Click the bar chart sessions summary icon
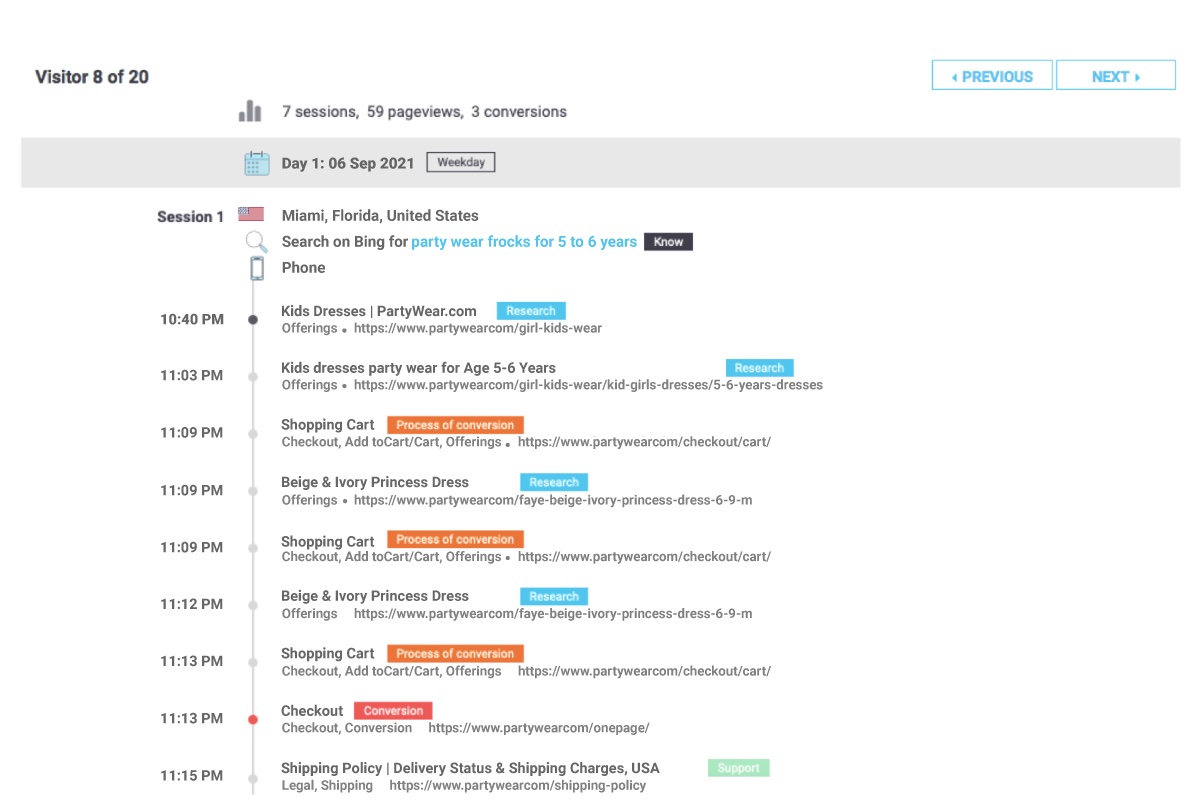 click(x=251, y=110)
